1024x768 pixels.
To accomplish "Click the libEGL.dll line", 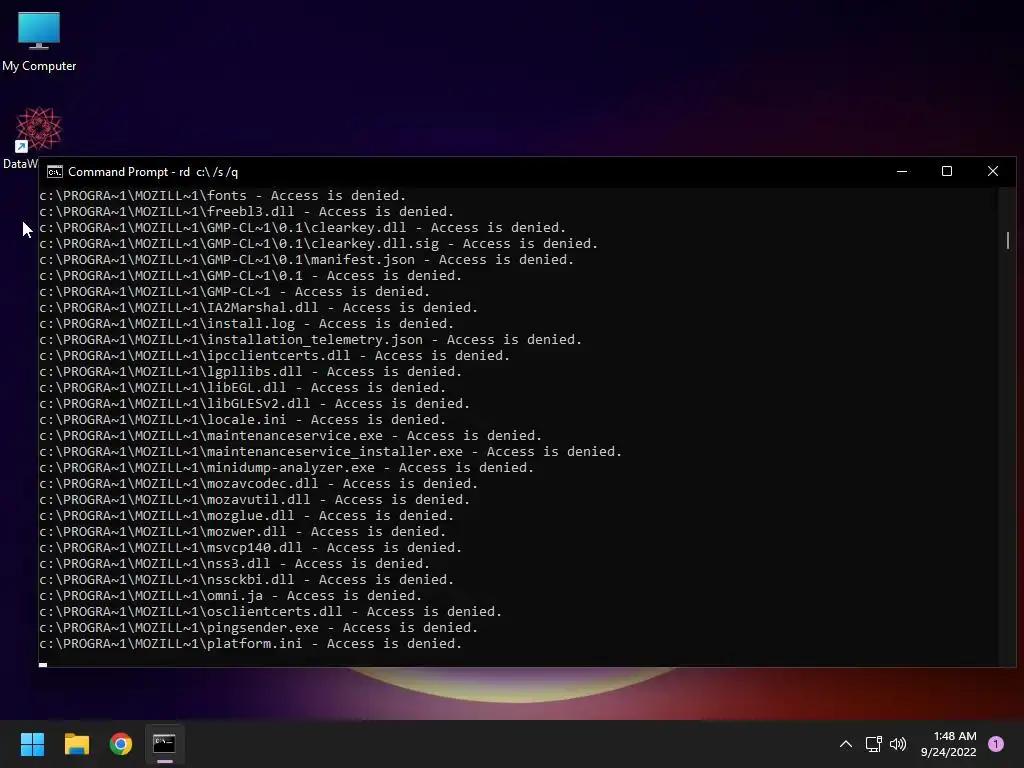I will point(243,388).
